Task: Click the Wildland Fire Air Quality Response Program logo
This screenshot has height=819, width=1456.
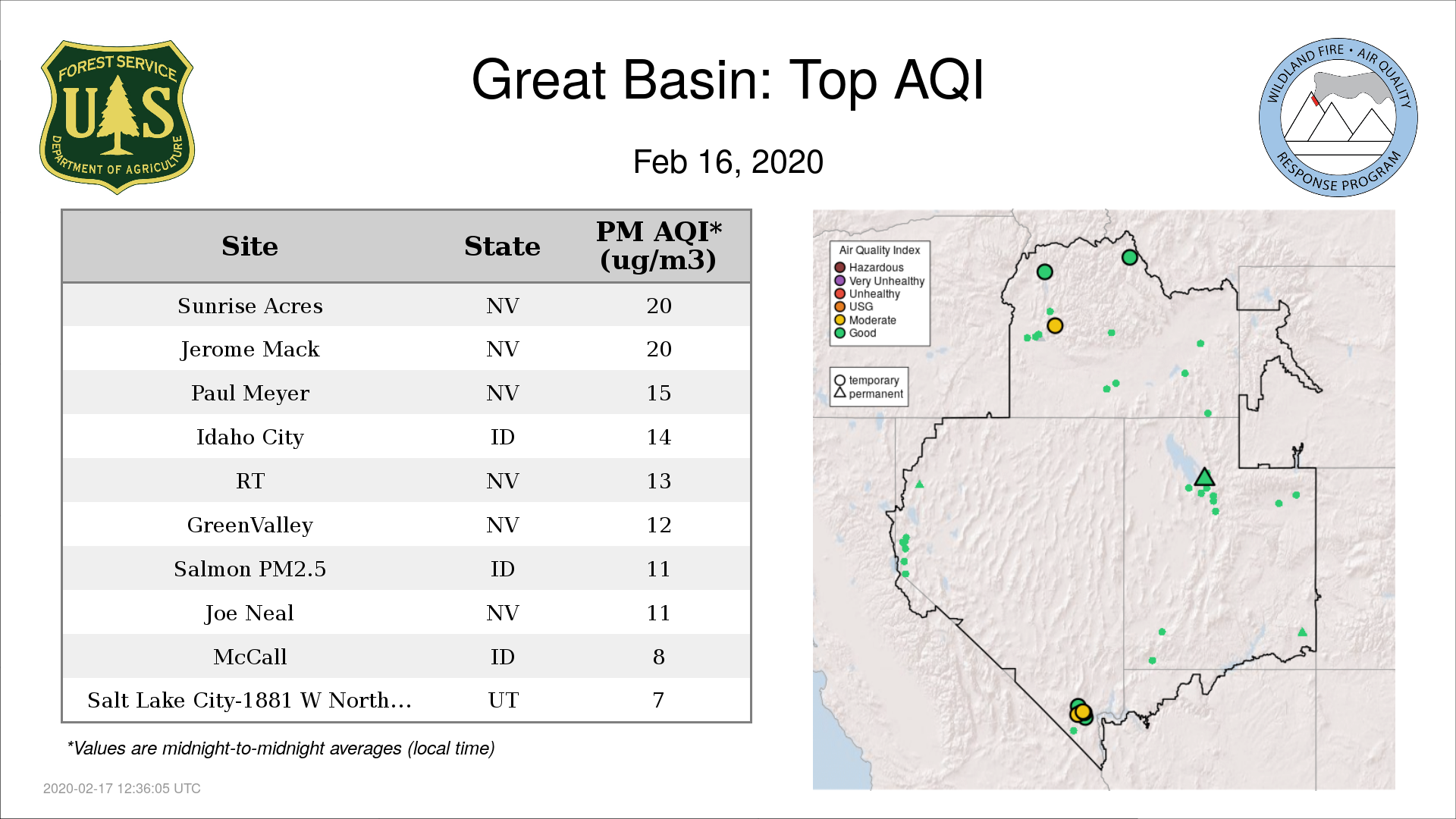Action: (1338, 118)
